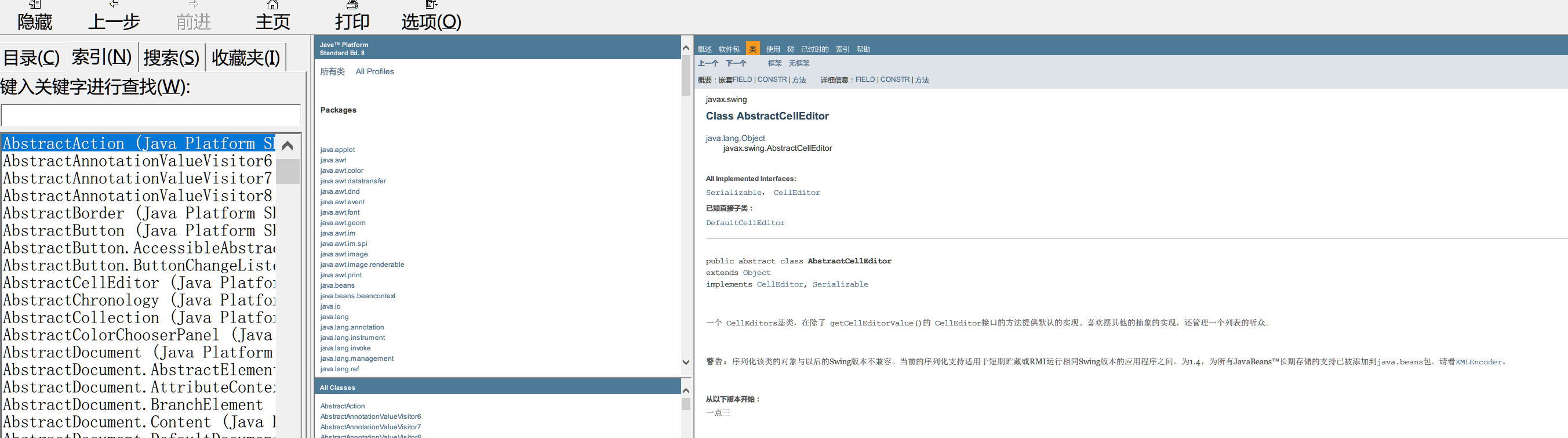Screen dimensions: 1568x438
Task: Open the 概述 (Overview) nav item
Action: coord(705,49)
